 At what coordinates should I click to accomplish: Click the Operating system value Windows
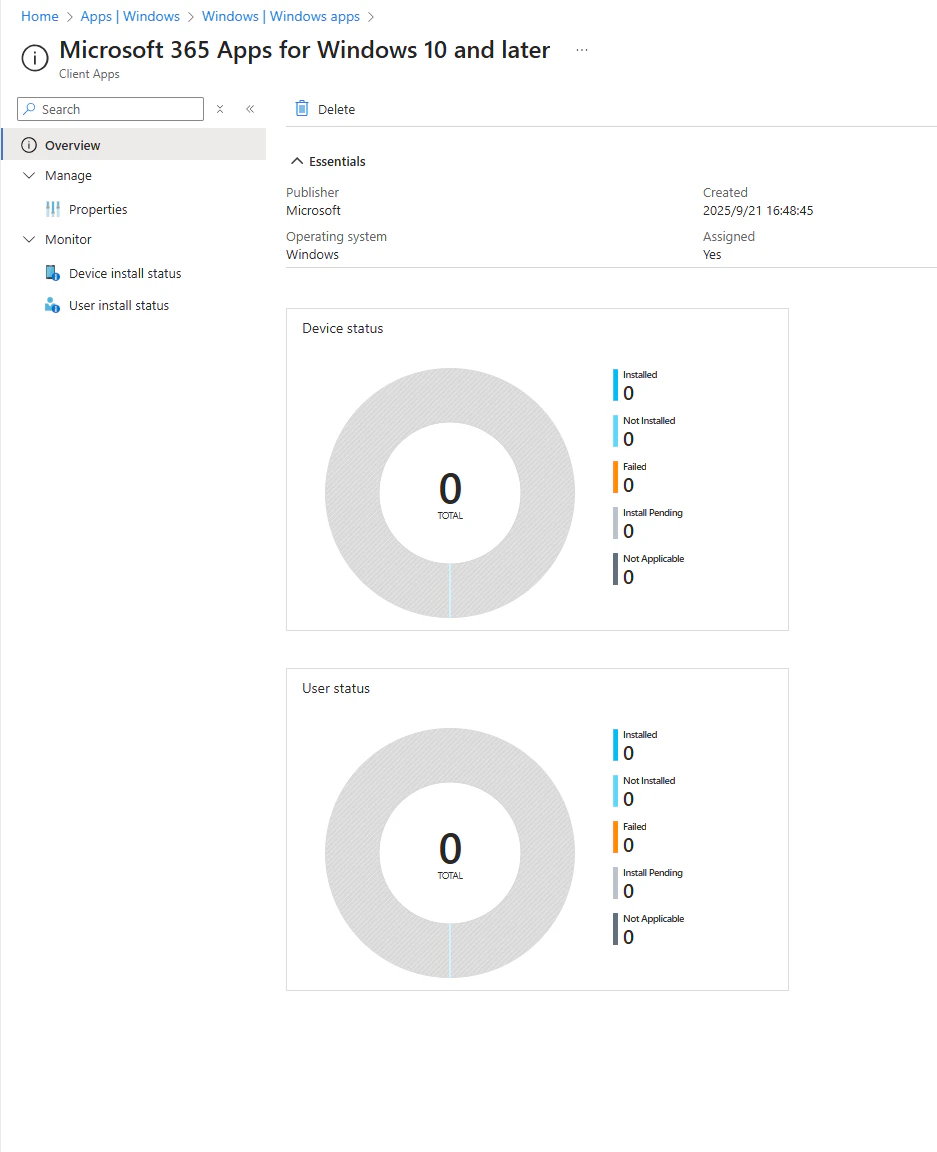pos(312,254)
